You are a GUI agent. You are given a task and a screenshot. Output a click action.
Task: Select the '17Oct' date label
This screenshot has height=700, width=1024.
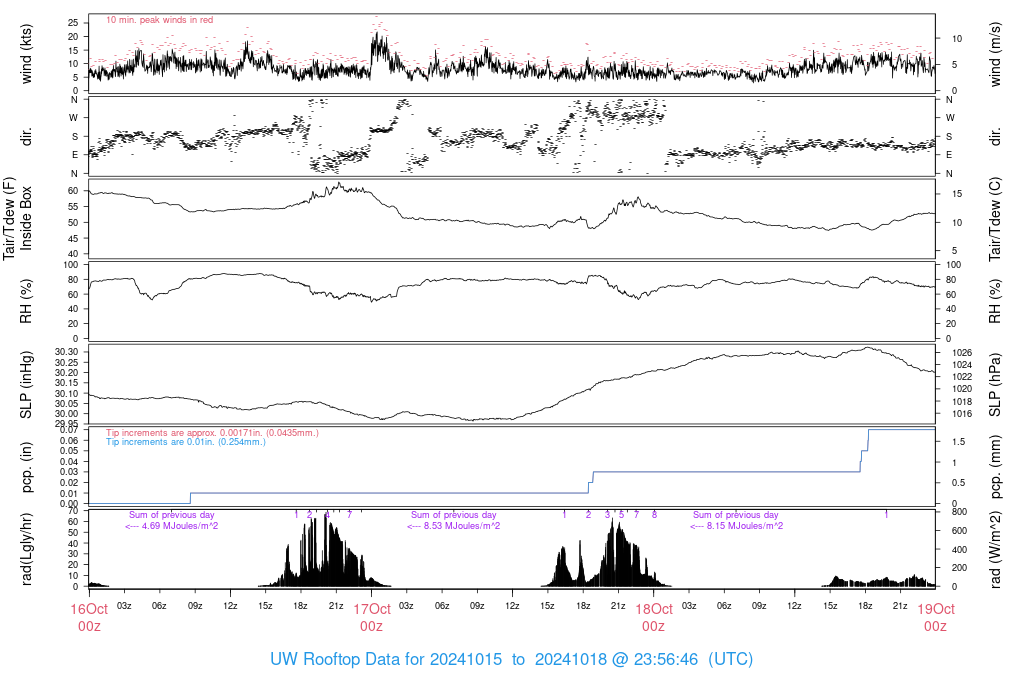[x=372, y=609]
